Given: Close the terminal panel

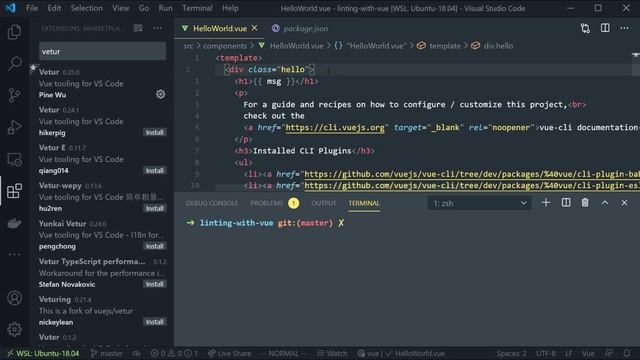Looking at the screenshot, I should click(x=624, y=203).
